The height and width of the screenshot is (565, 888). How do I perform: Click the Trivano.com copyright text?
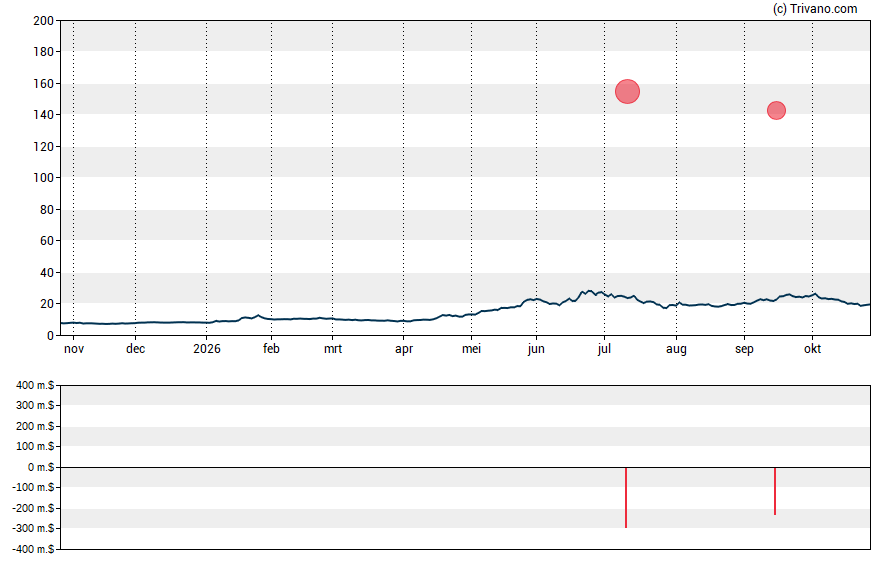tap(815, 8)
